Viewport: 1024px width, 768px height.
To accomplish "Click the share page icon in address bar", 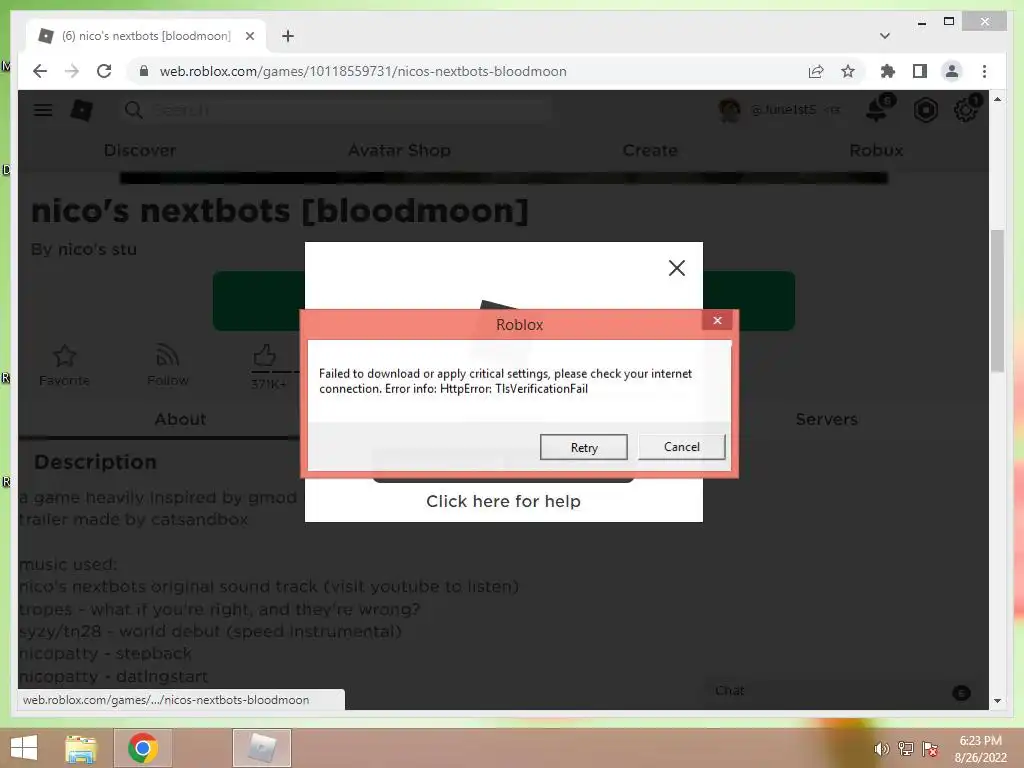I will [x=816, y=71].
